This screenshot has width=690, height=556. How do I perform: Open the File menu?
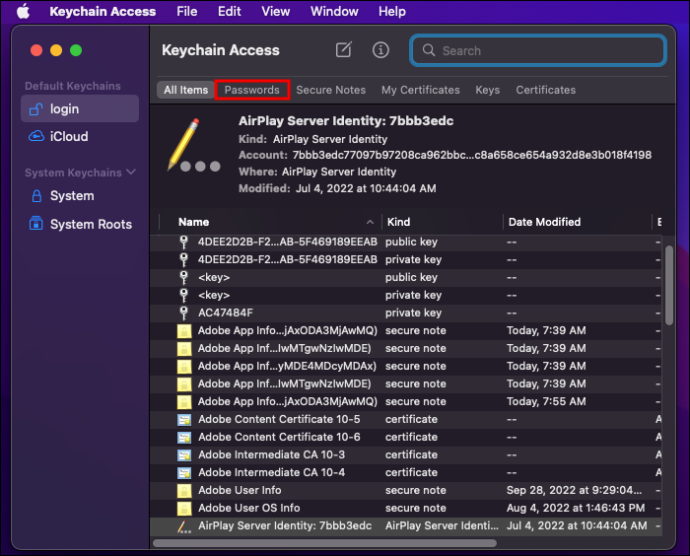[x=187, y=11]
